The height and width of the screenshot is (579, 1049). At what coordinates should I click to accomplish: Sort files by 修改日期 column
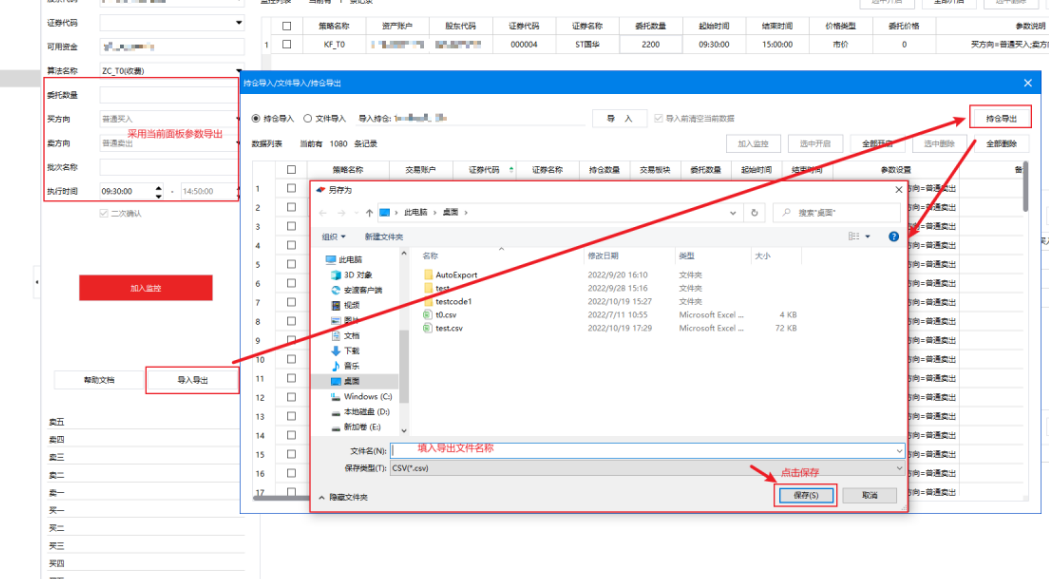603,256
